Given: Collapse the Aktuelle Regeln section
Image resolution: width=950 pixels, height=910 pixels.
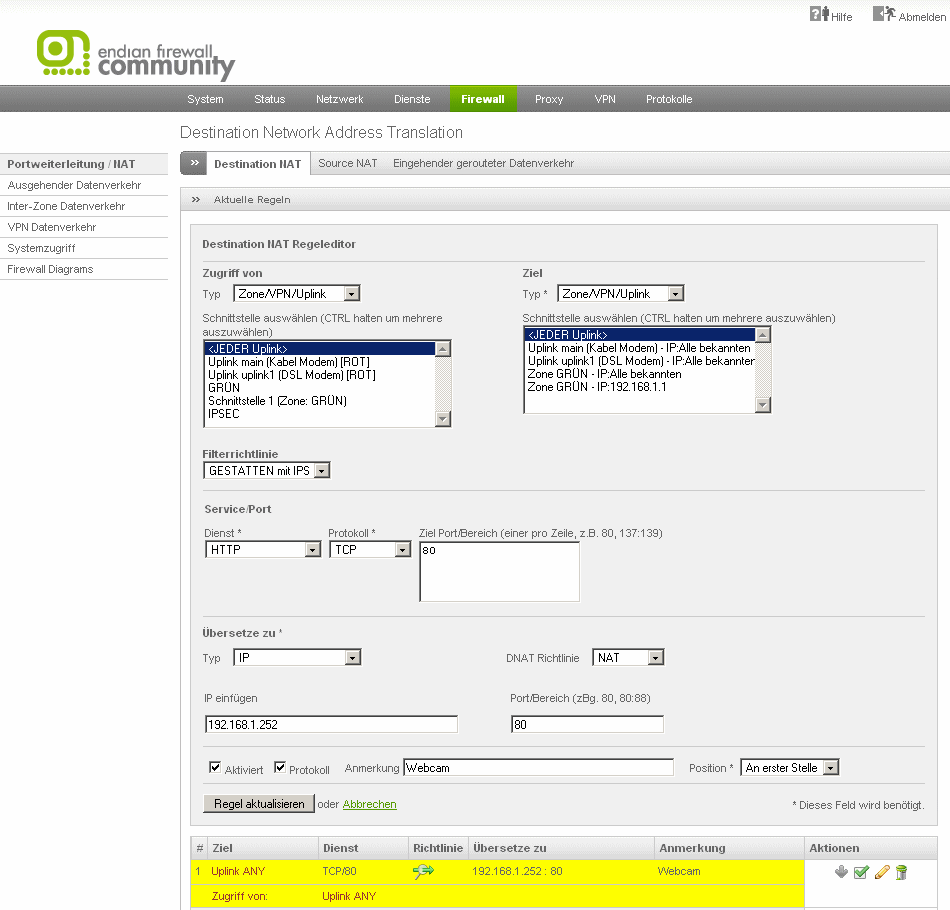Looking at the screenshot, I should 196,199.
